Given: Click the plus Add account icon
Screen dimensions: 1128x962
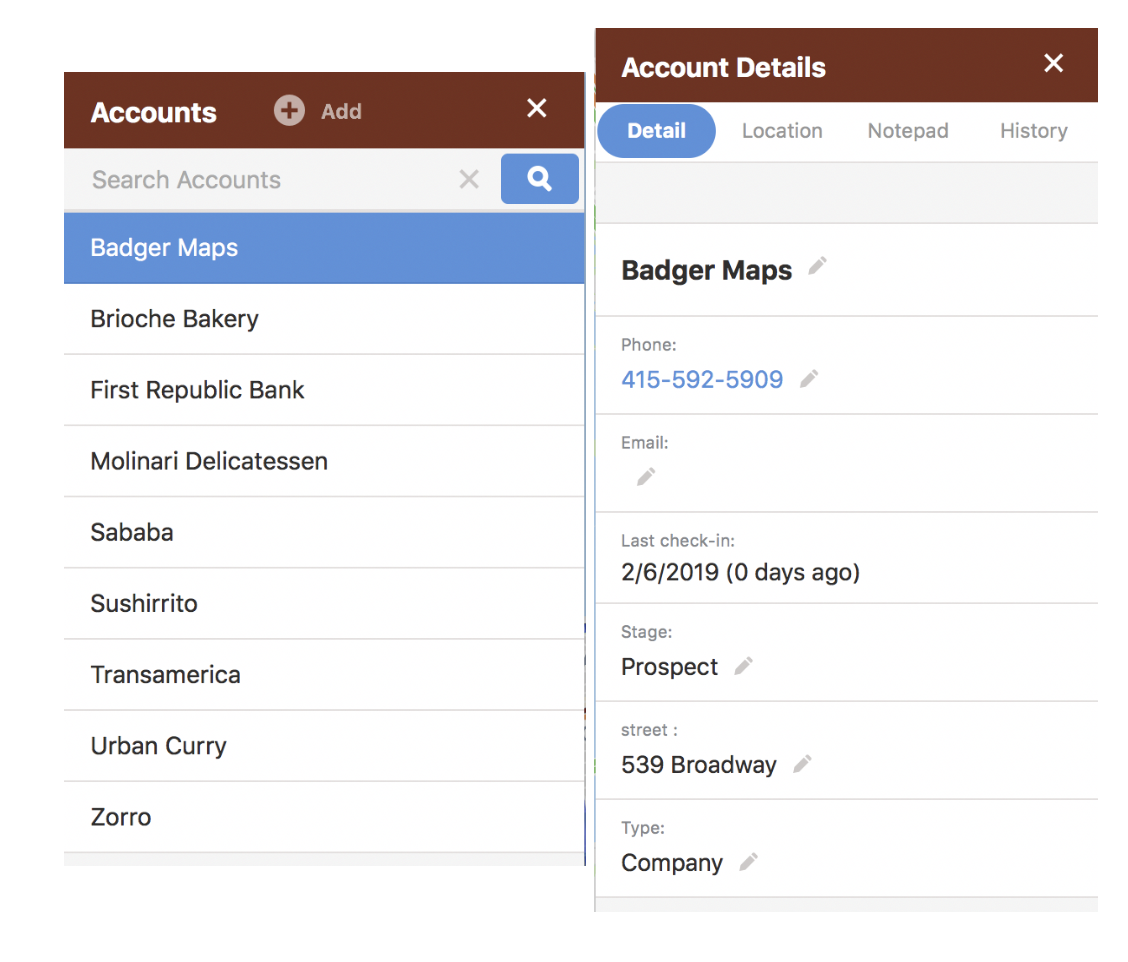Looking at the screenshot, I should click(x=289, y=111).
